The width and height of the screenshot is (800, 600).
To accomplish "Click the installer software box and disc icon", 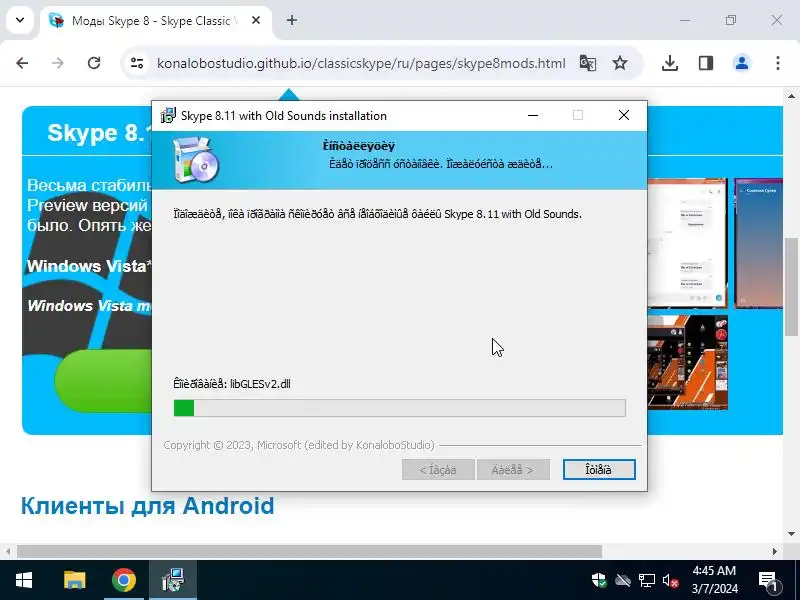I will click(x=195, y=160).
